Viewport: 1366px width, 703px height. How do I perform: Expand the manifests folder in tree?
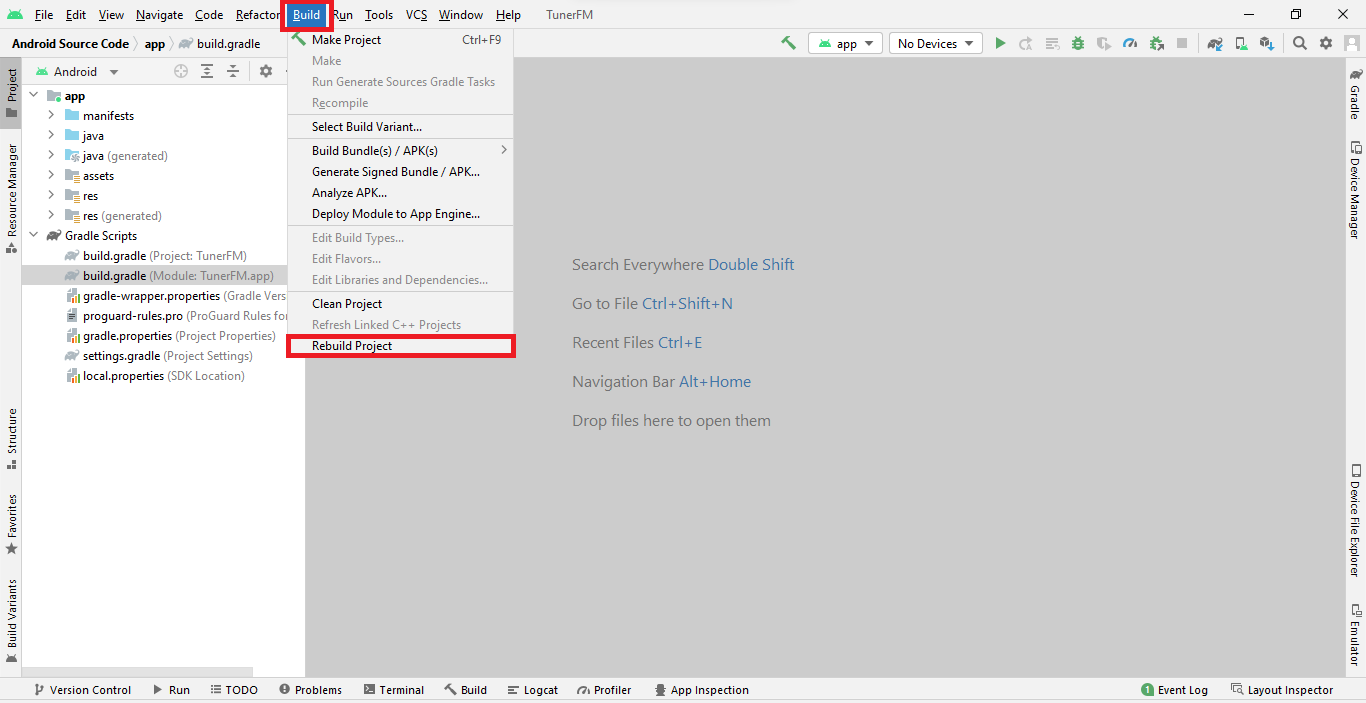(51, 116)
